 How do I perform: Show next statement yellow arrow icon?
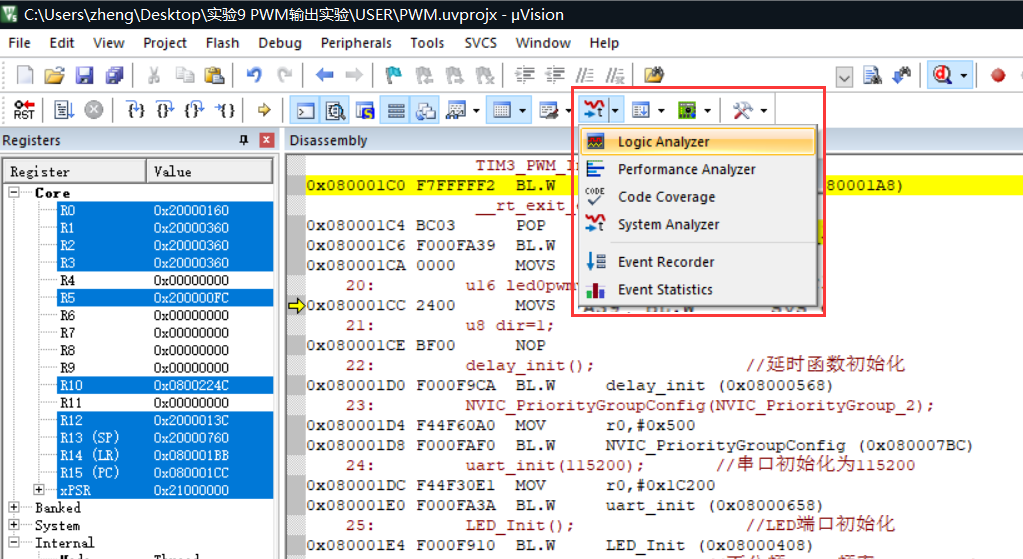pyautogui.click(x=264, y=110)
